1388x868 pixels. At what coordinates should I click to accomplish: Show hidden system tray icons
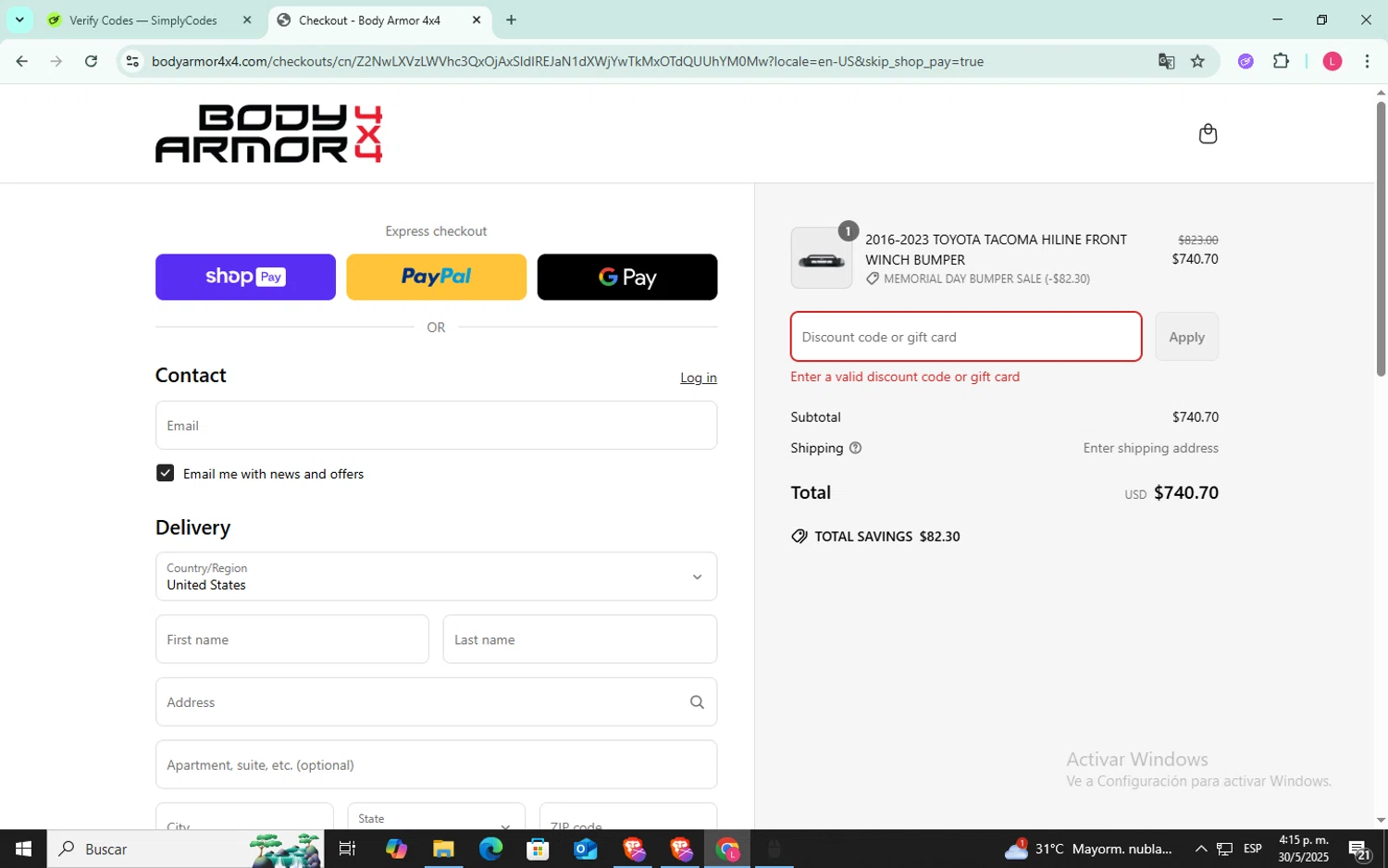[x=1201, y=849]
